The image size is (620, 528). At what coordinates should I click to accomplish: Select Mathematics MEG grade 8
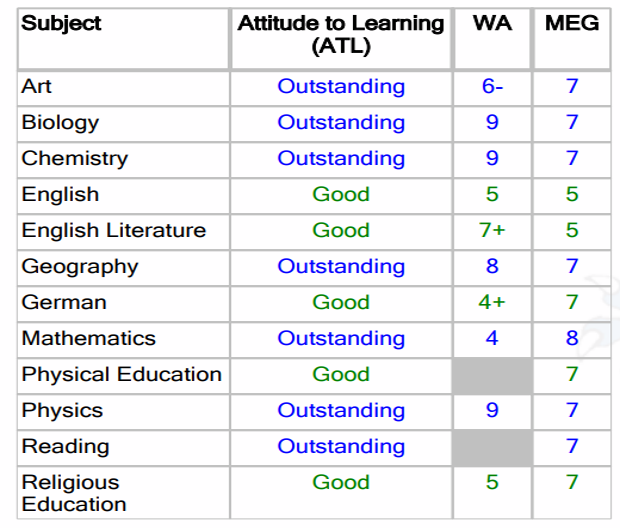572,338
